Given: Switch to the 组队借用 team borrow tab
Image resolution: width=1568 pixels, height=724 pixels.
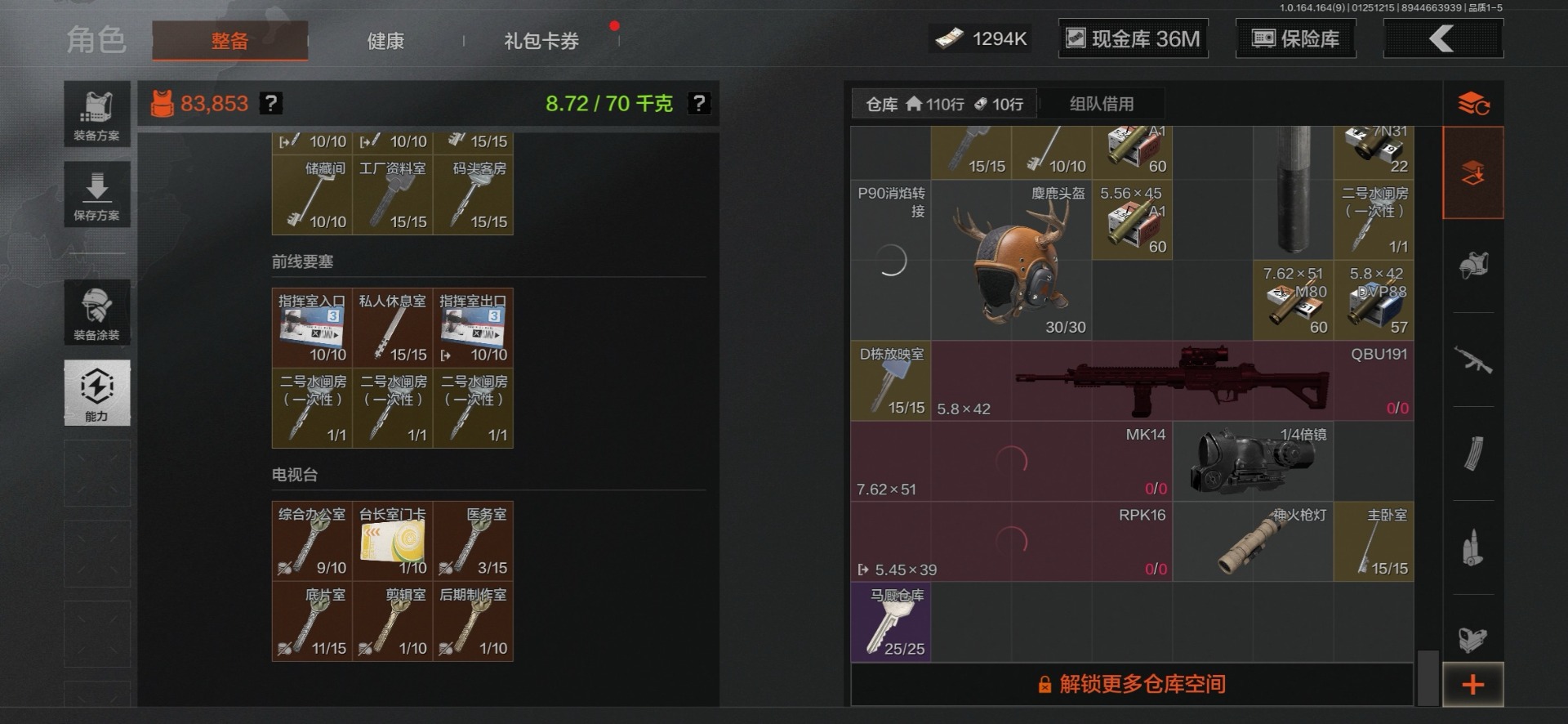Looking at the screenshot, I should click(1102, 104).
